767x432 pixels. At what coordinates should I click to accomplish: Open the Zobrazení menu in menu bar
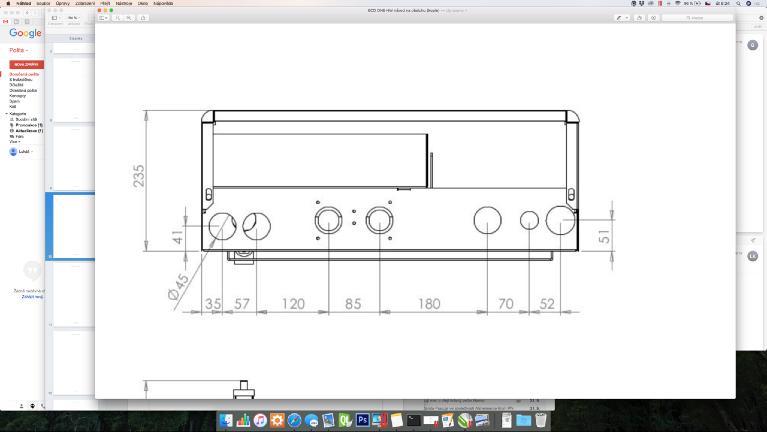85,3
